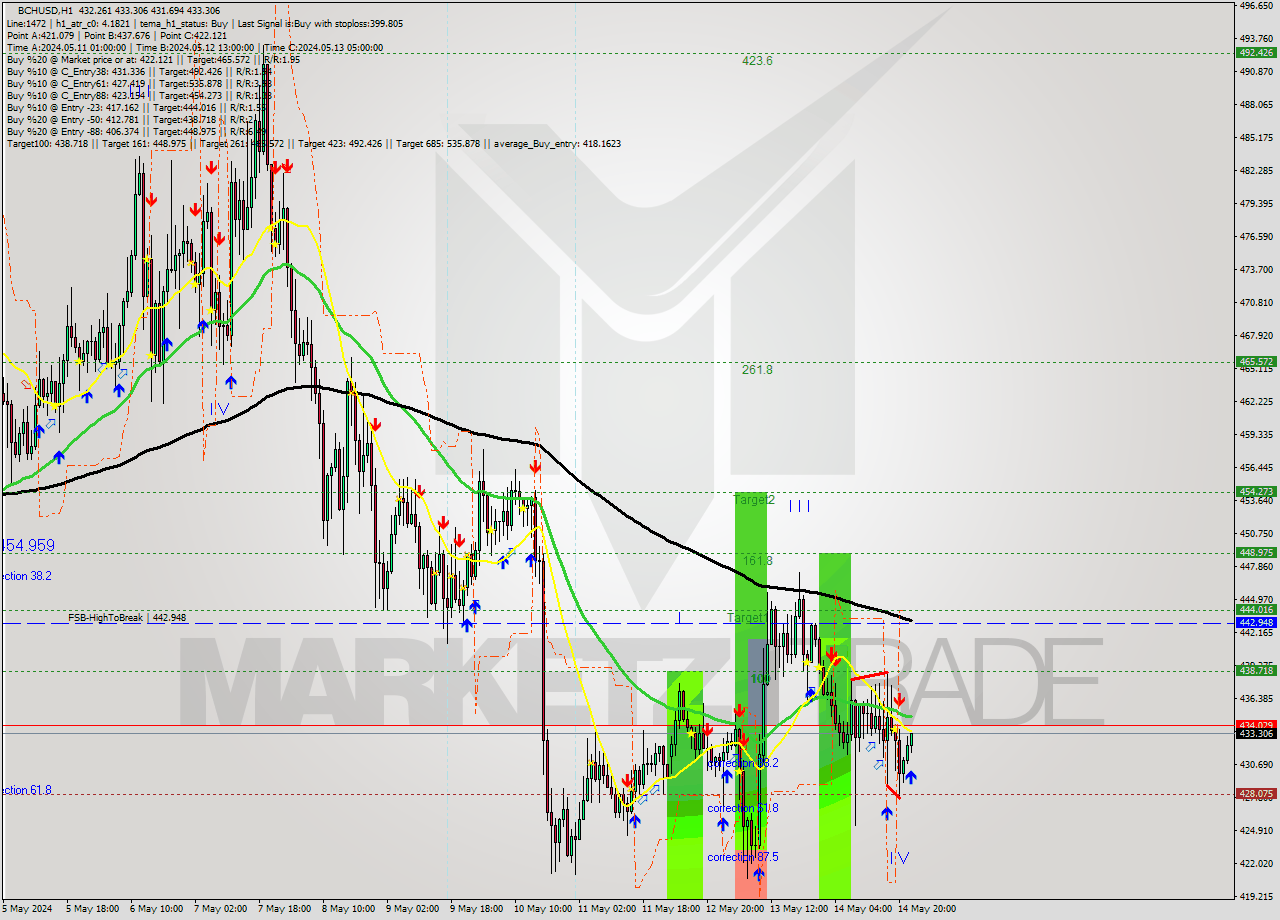The height and width of the screenshot is (920, 1280).
Task: Click the 'Buy %10 @ C_Entry38: 431.336' line
Action: click(x=139, y=71)
